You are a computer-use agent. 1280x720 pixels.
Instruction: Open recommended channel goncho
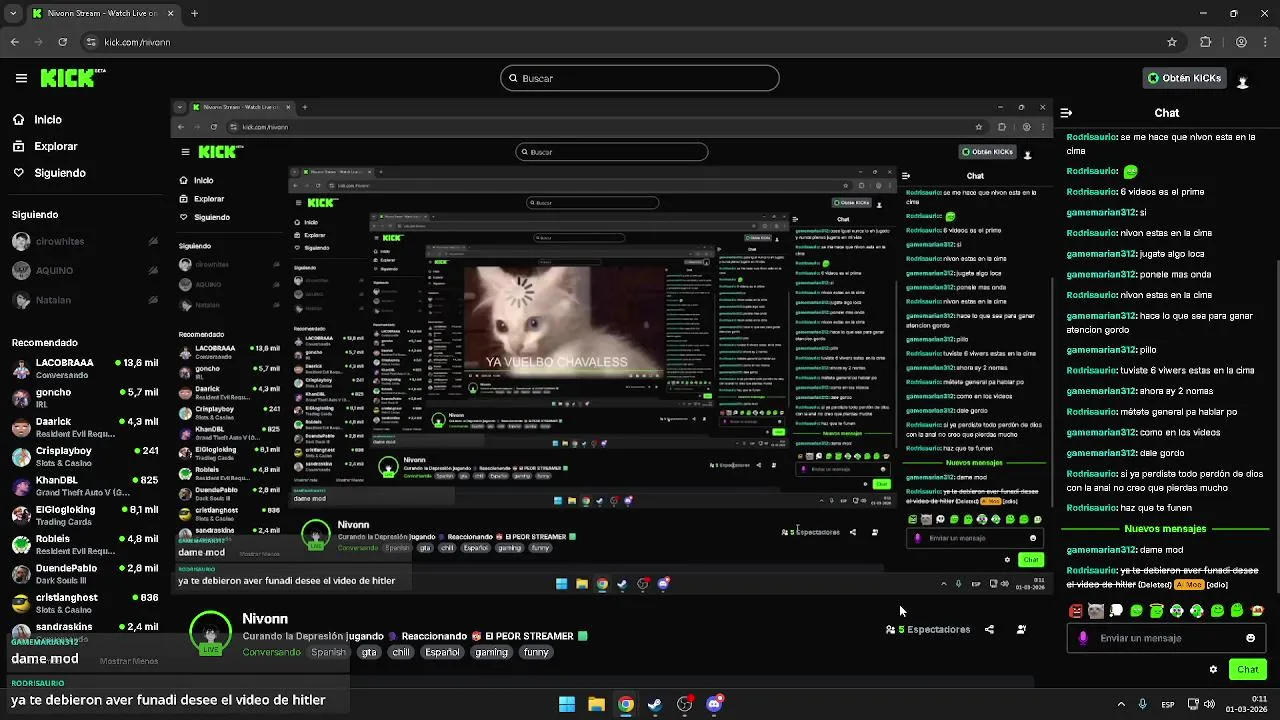tap(83, 397)
